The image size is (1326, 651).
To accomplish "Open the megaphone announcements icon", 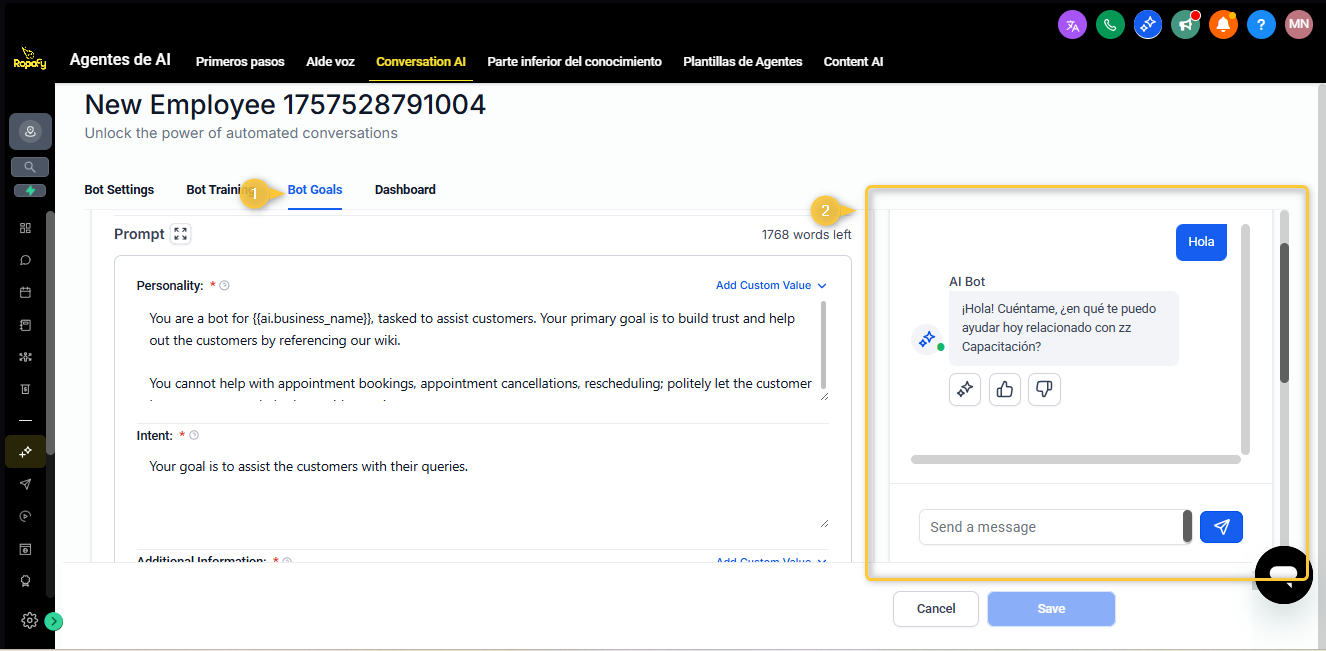I will pyautogui.click(x=1185, y=25).
